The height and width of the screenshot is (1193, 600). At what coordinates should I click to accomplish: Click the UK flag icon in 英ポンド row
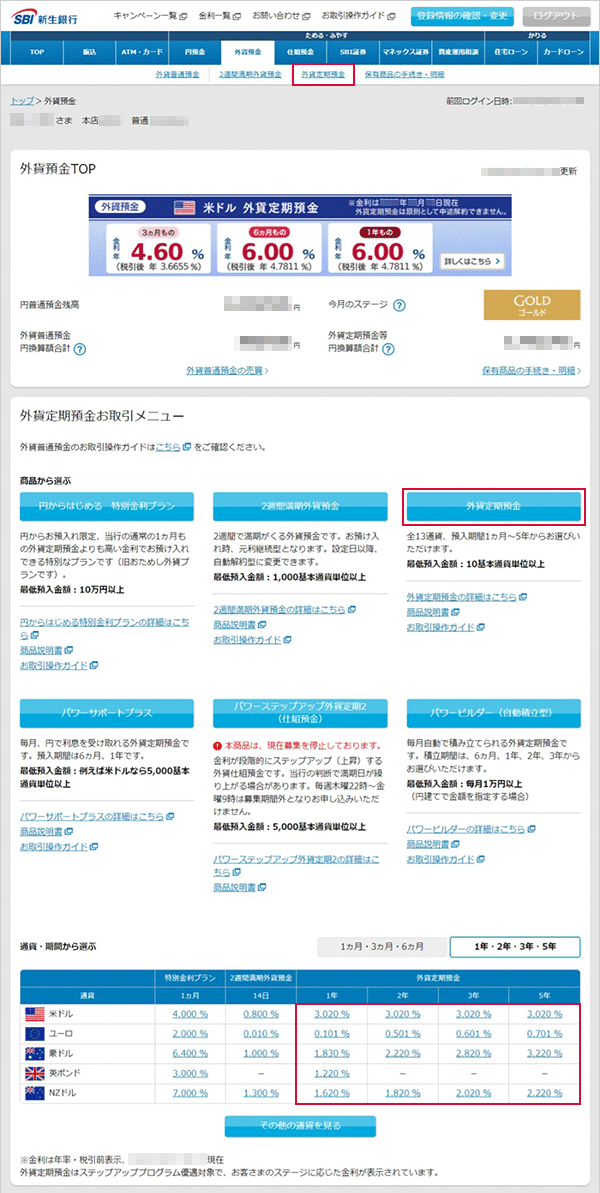[35, 1073]
